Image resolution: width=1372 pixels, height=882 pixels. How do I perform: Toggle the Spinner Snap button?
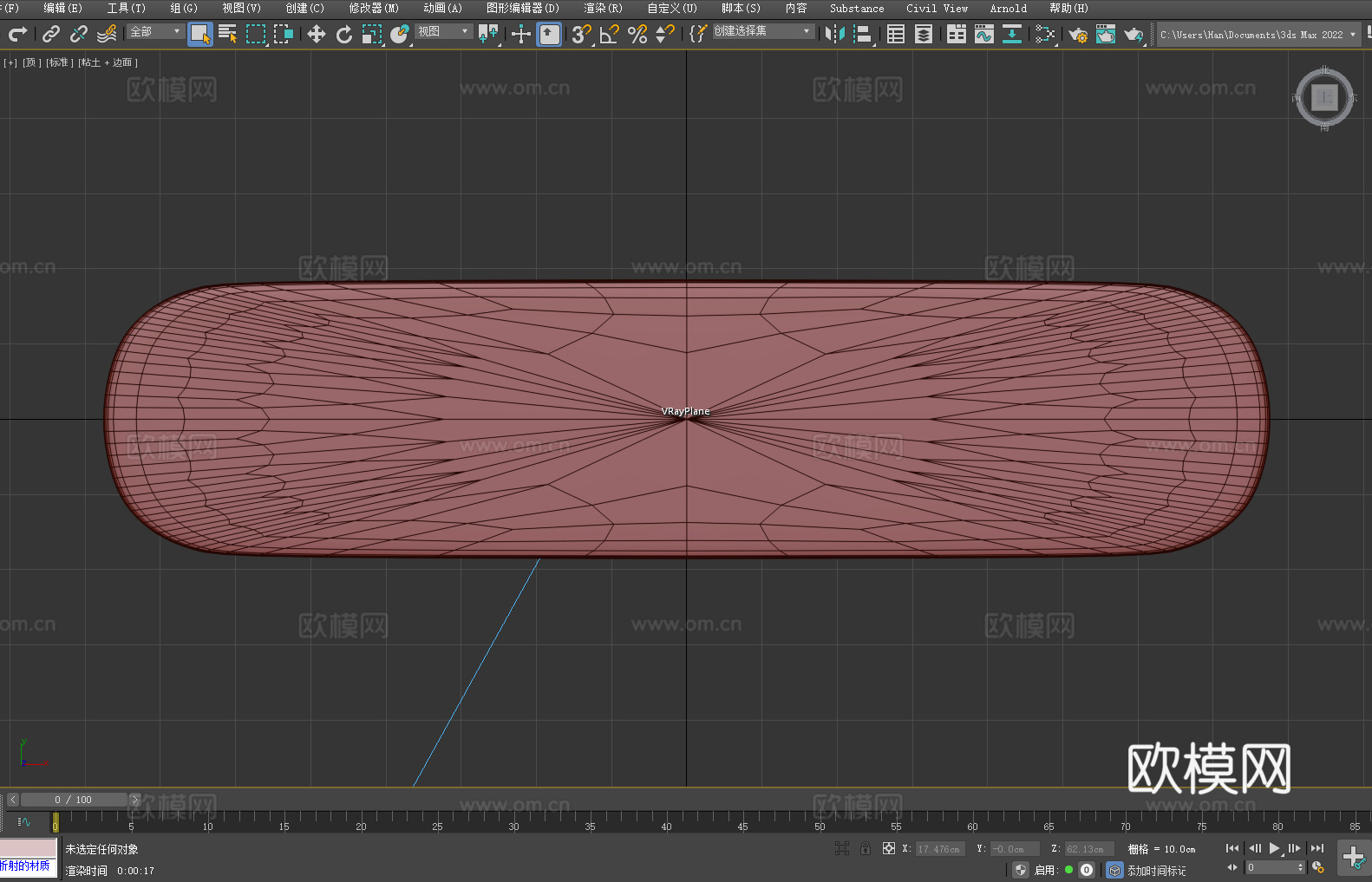665,34
